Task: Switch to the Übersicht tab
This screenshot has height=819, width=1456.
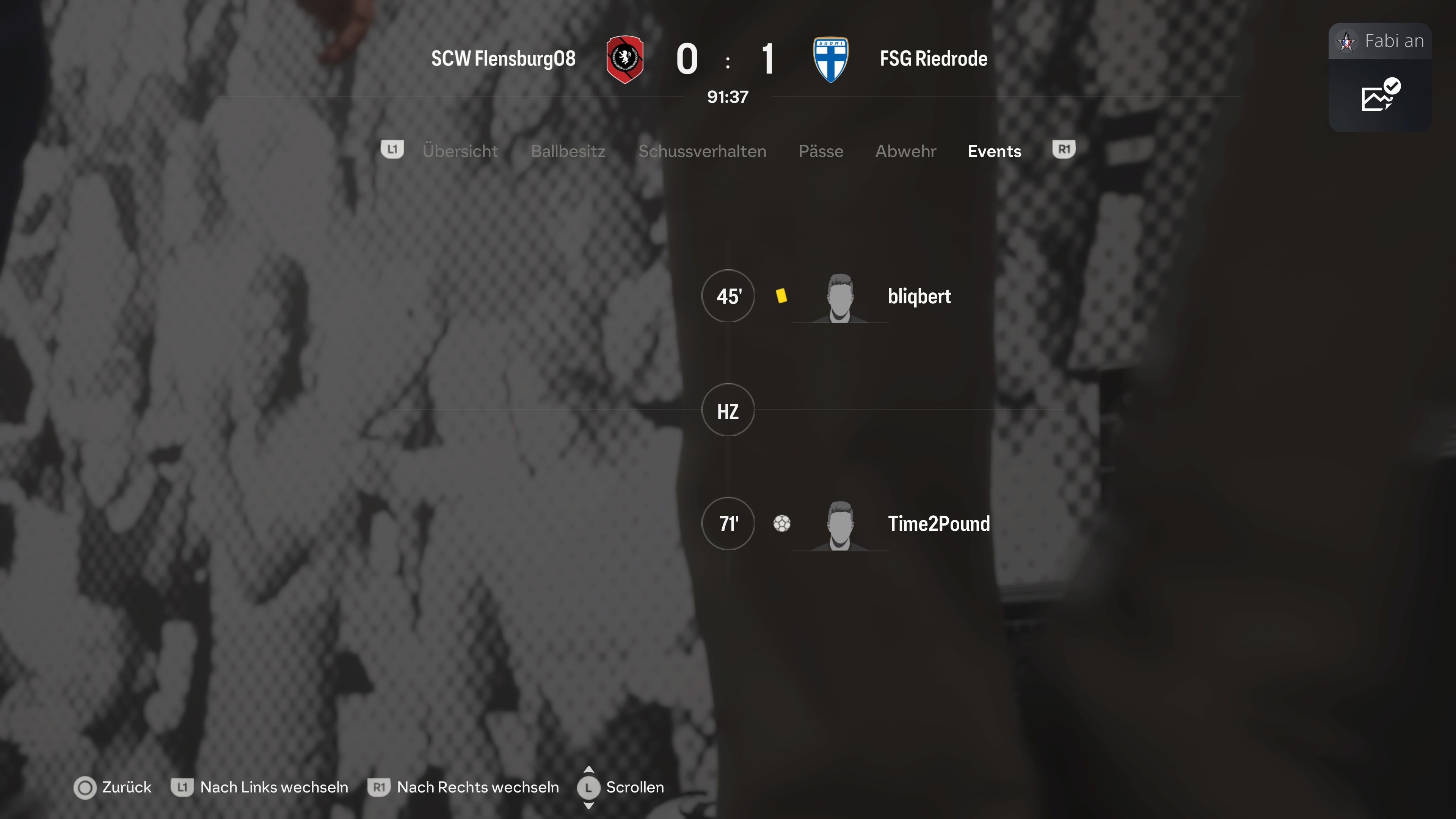Action: coord(460,151)
